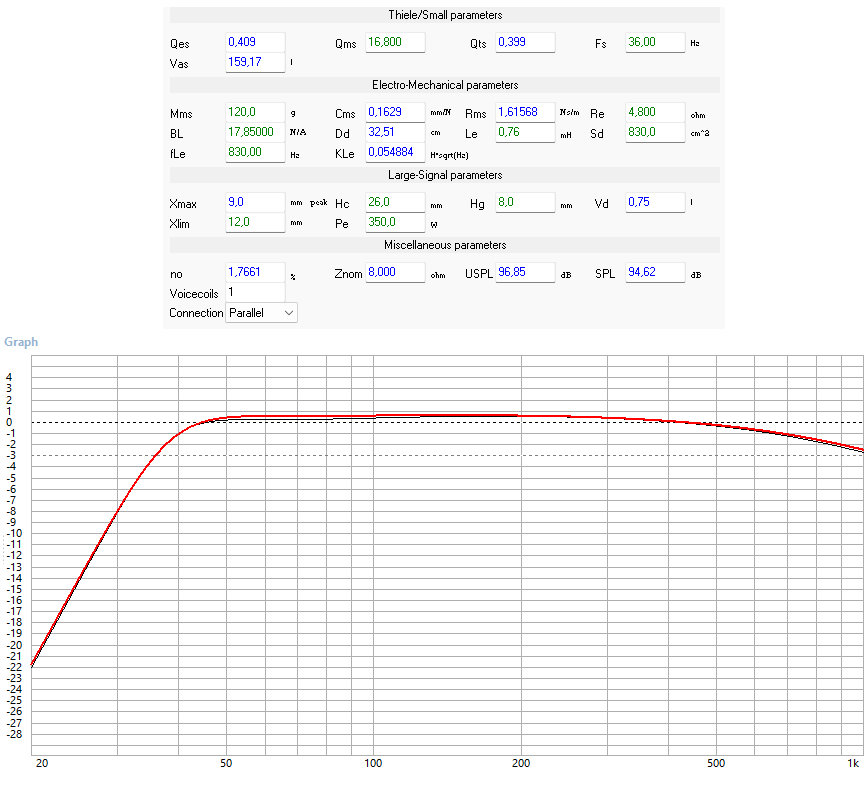Click the Pe power handling field
Image resolution: width=865 pixels, height=800 pixels.
point(394,222)
